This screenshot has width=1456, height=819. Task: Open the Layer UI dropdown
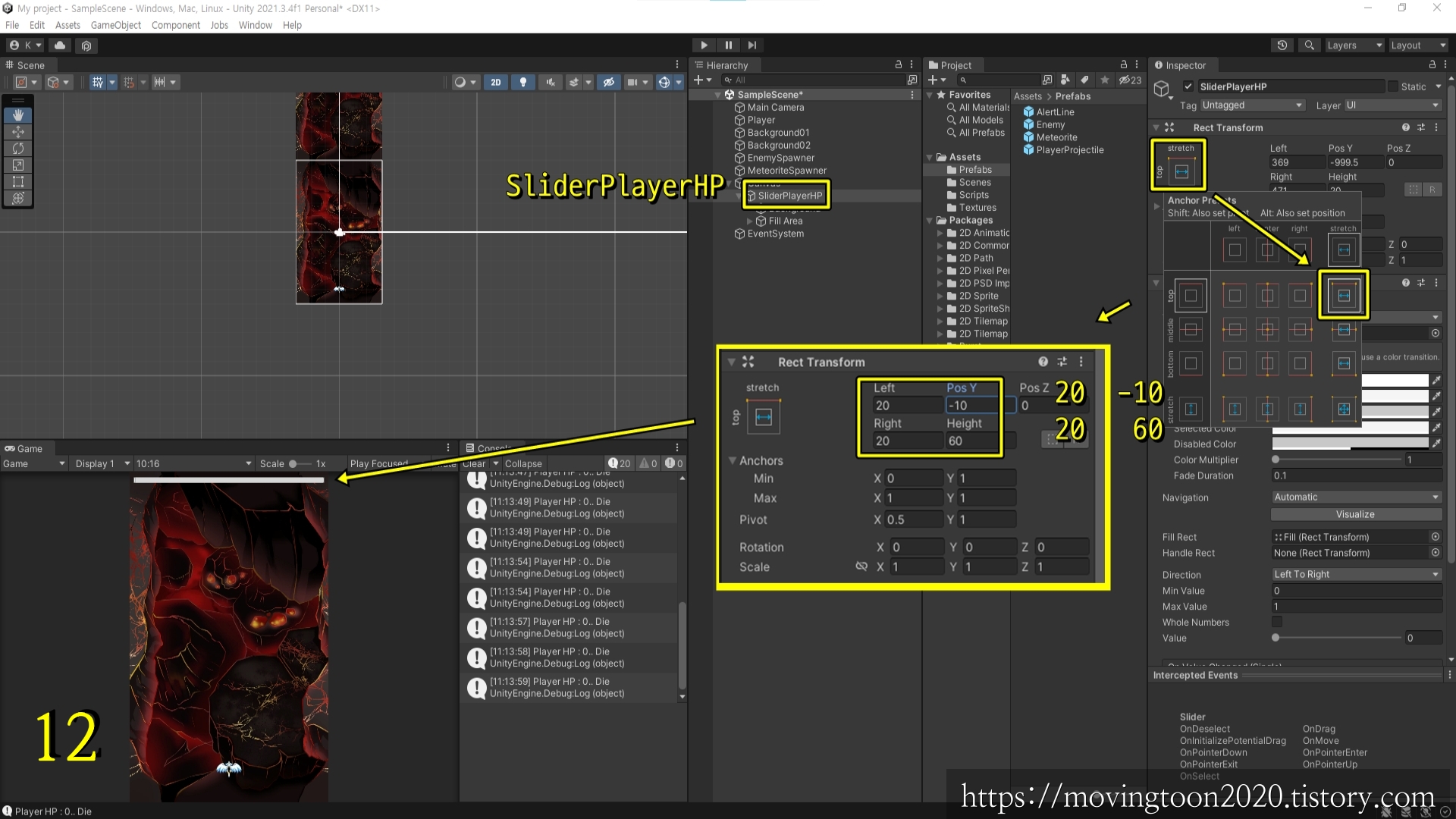click(x=1392, y=105)
